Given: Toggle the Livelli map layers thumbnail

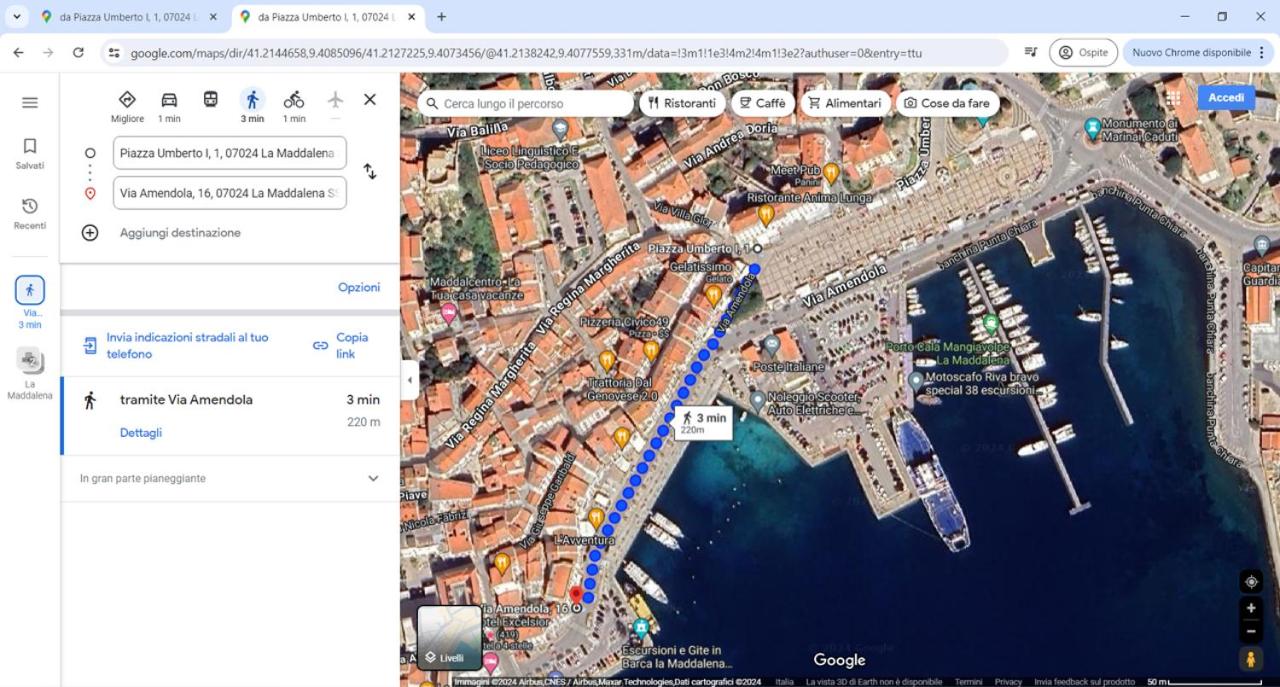Looking at the screenshot, I should 449,637.
